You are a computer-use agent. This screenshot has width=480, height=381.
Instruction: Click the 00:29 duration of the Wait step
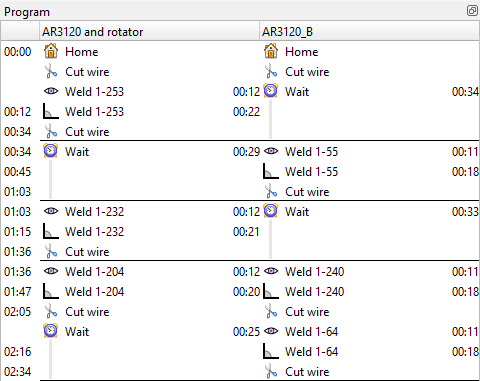246,152
